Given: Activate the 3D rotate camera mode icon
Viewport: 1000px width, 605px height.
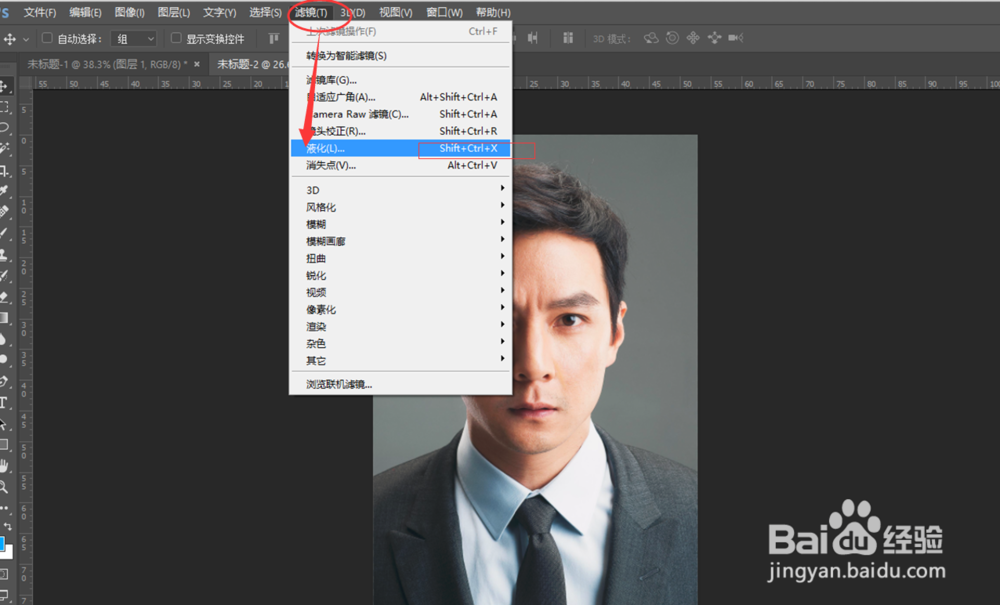Looking at the screenshot, I should pos(651,37).
